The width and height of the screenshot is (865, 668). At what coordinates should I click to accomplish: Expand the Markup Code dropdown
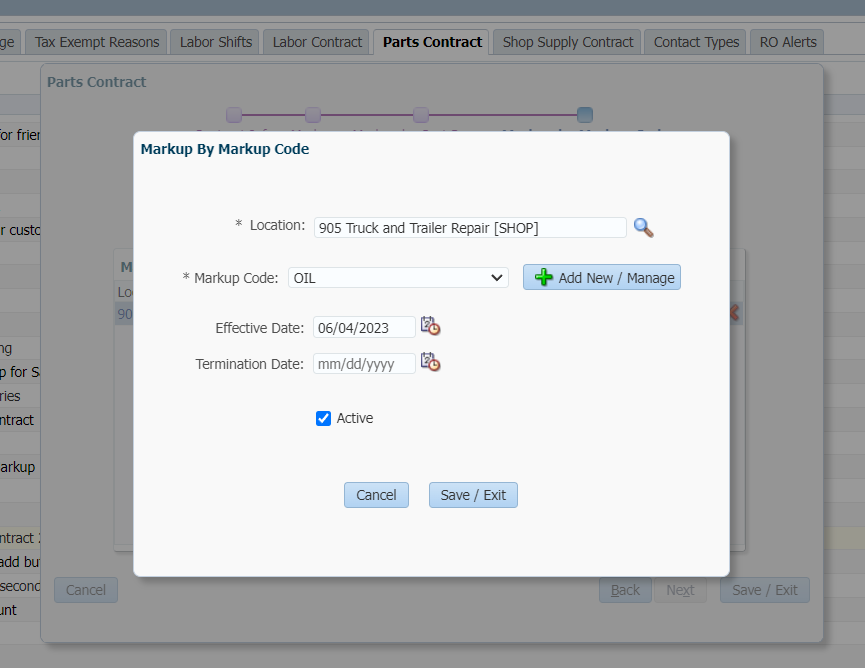398,278
